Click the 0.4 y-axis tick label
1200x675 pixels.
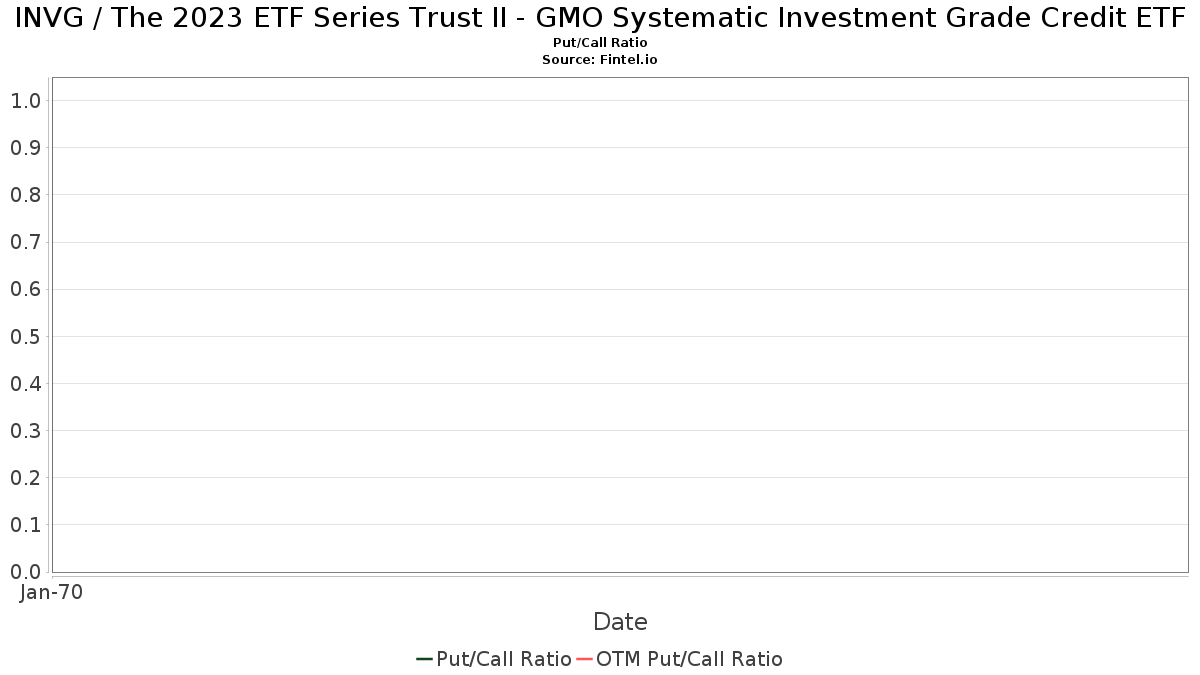(25, 384)
